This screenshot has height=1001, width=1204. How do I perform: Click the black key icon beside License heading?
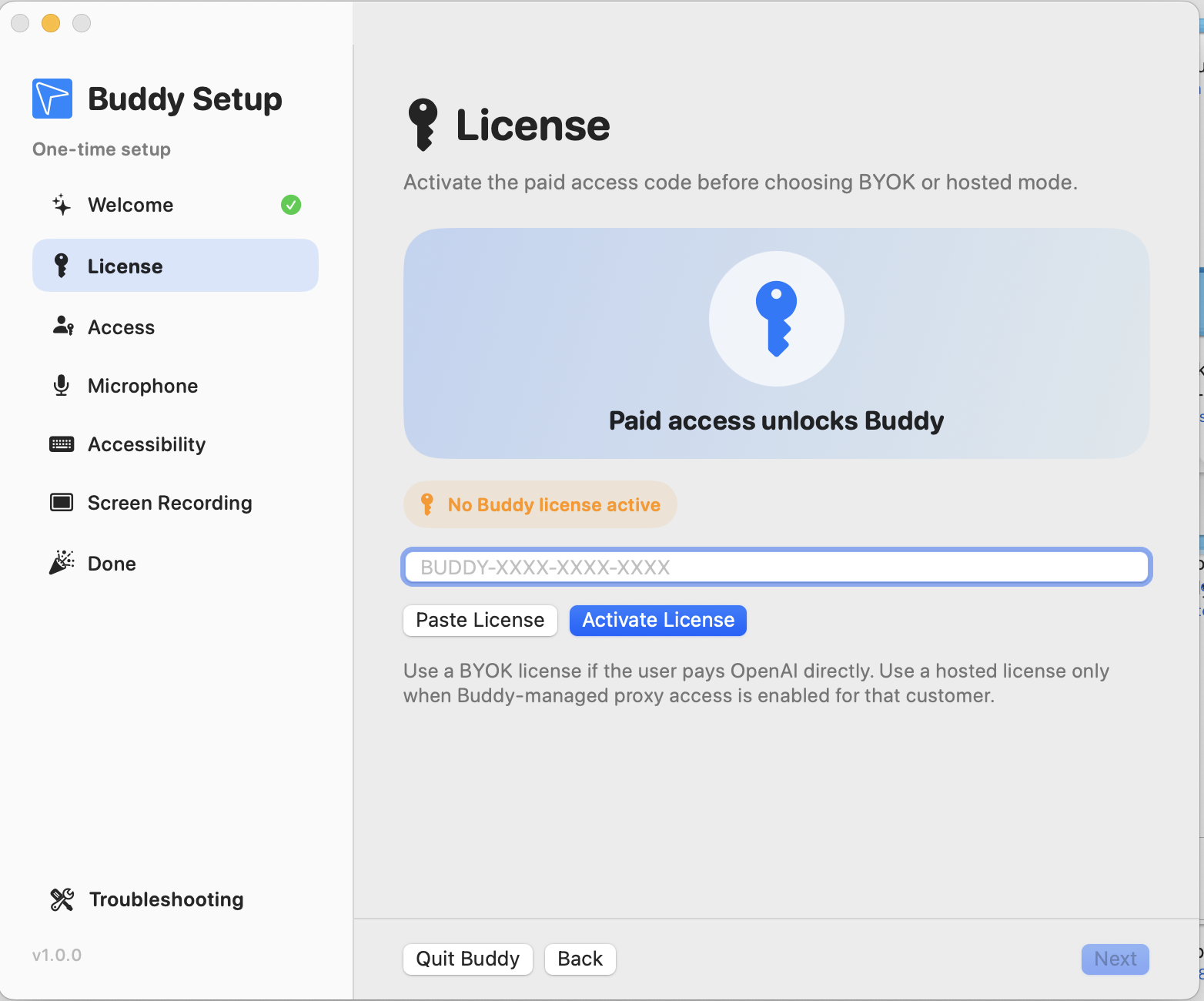[x=423, y=124]
